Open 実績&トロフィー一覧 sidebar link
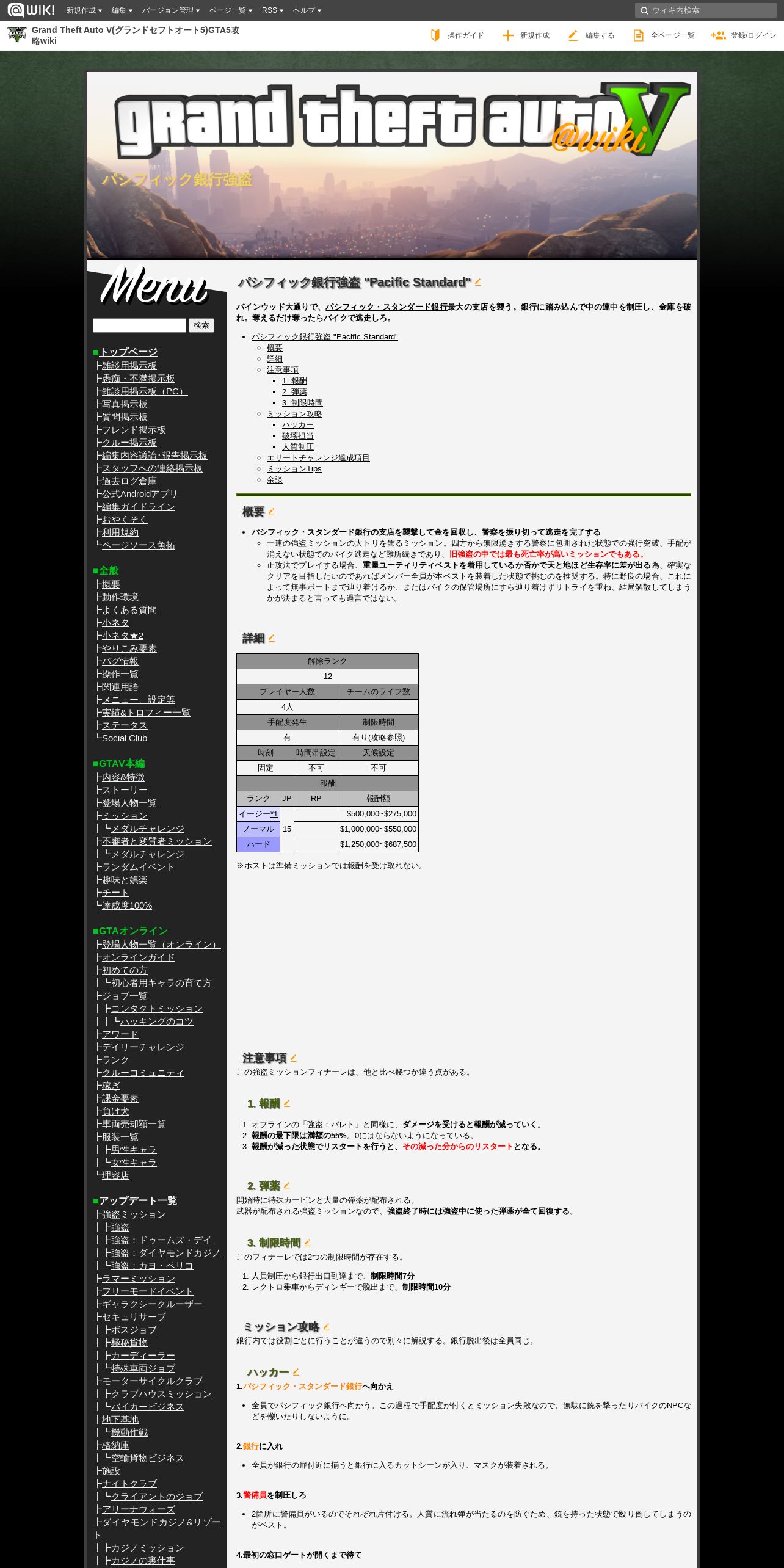Screen dimensions: 784x1568 click(x=146, y=713)
